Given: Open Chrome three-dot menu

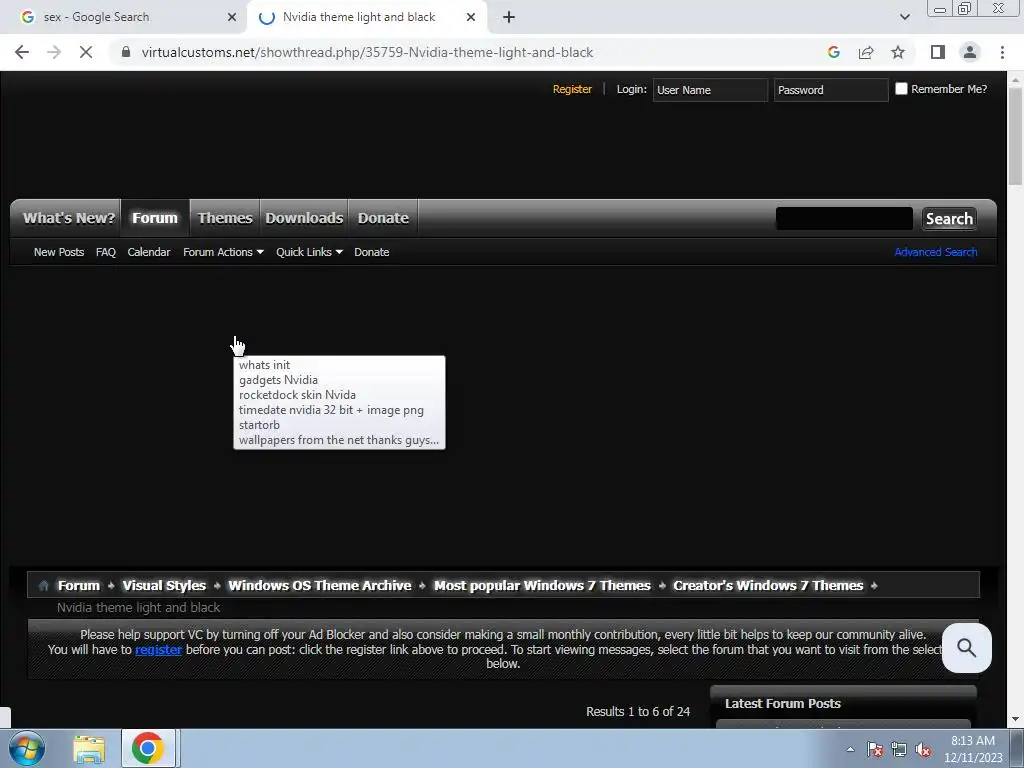Looking at the screenshot, I should tap(1002, 52).
